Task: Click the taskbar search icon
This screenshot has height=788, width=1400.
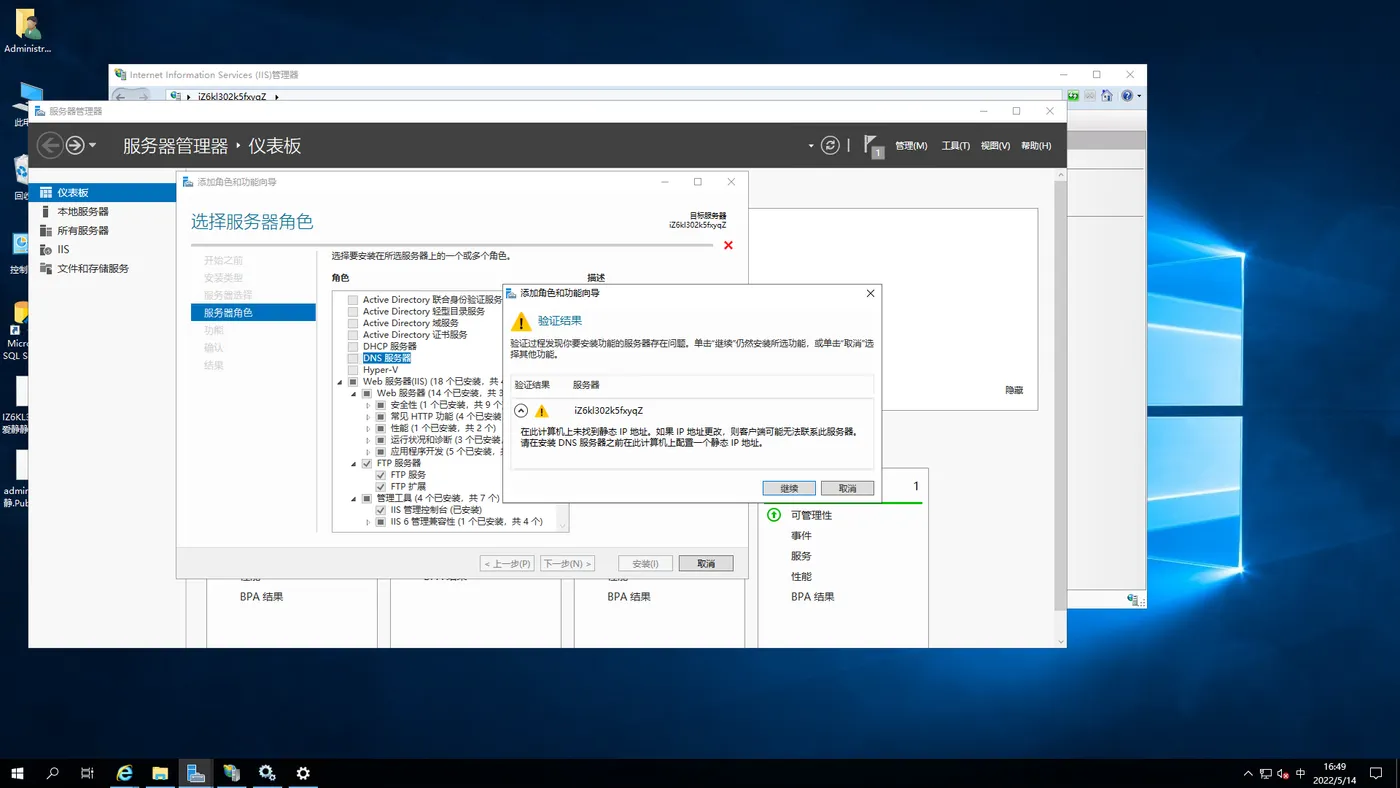Action: click(53, 773)
